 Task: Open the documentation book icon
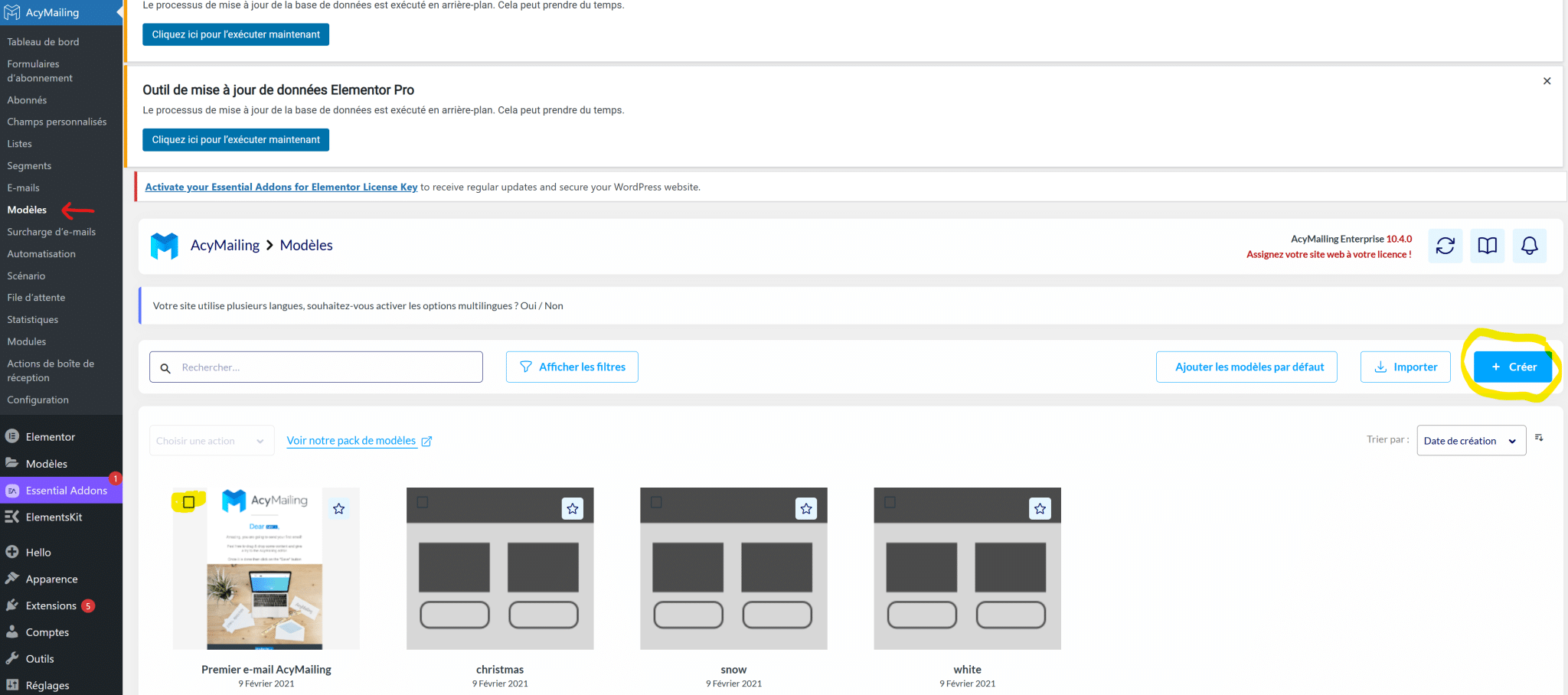[1488, 246]
